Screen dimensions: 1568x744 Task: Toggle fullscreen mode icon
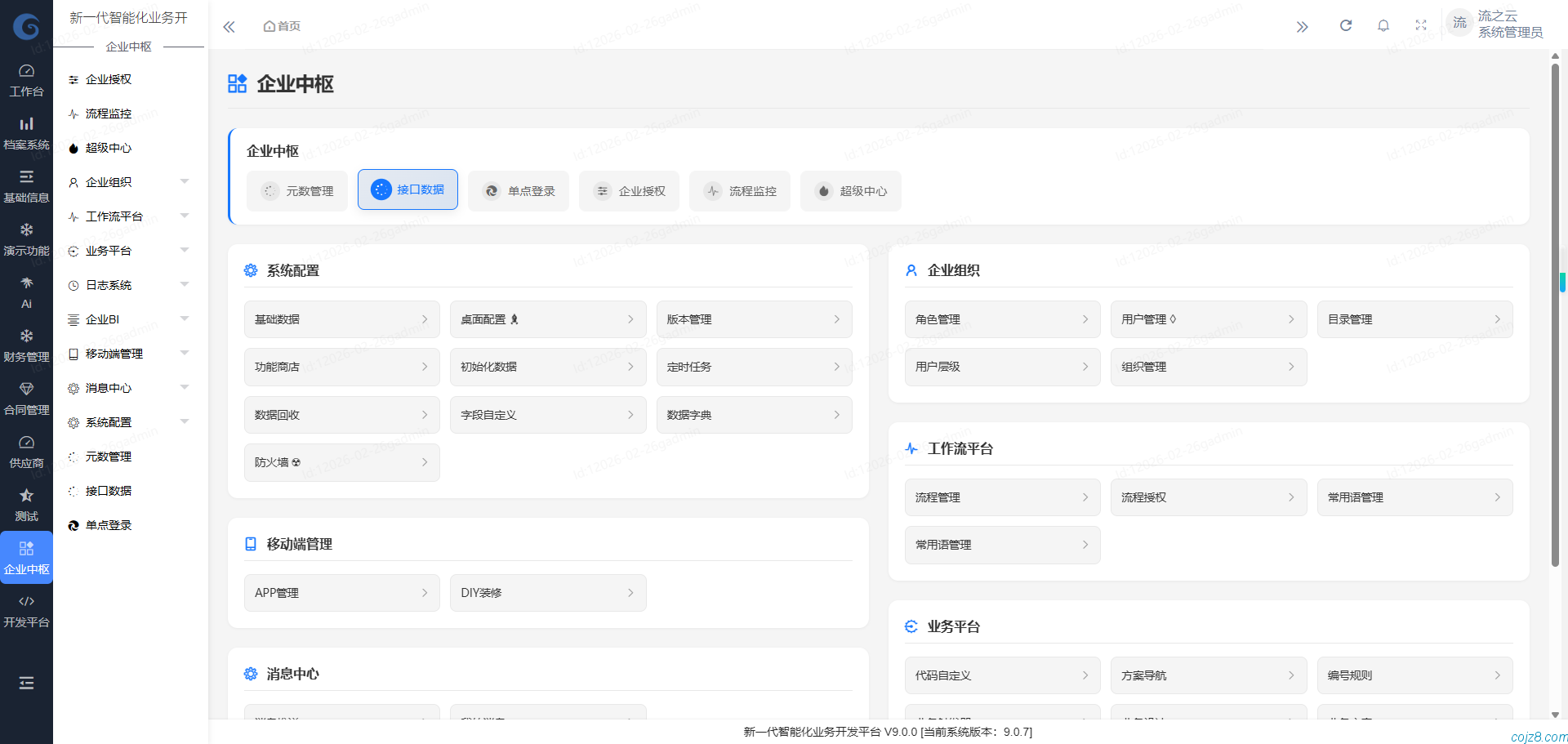point(1420,26)
